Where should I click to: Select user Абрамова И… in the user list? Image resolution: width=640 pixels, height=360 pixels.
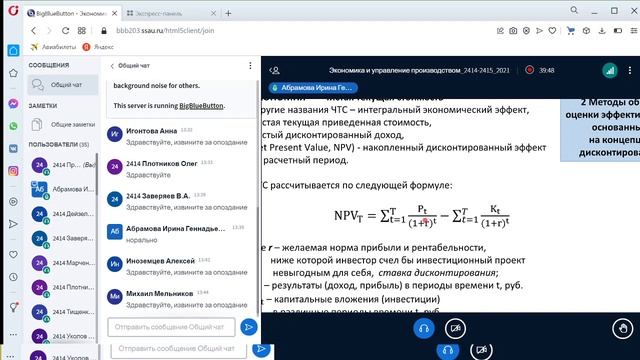(x=63, y=190)
